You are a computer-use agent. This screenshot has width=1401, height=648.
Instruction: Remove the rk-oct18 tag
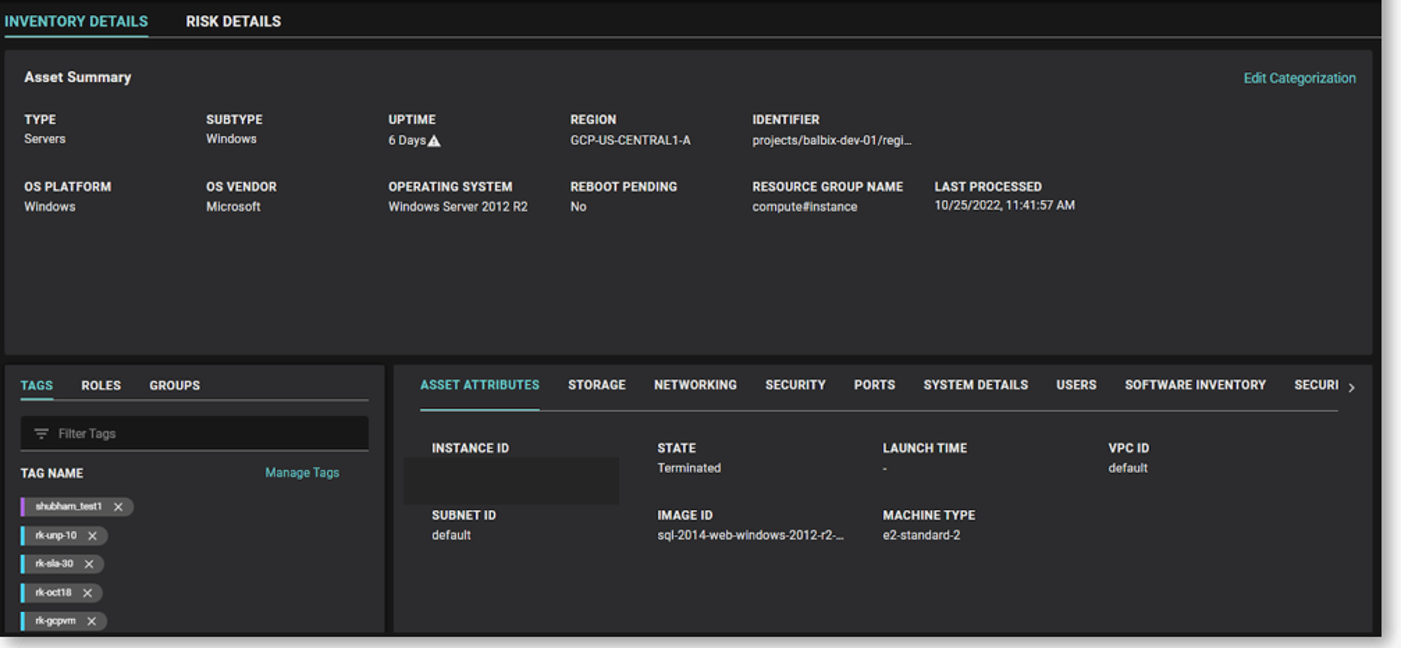[87, 593]
